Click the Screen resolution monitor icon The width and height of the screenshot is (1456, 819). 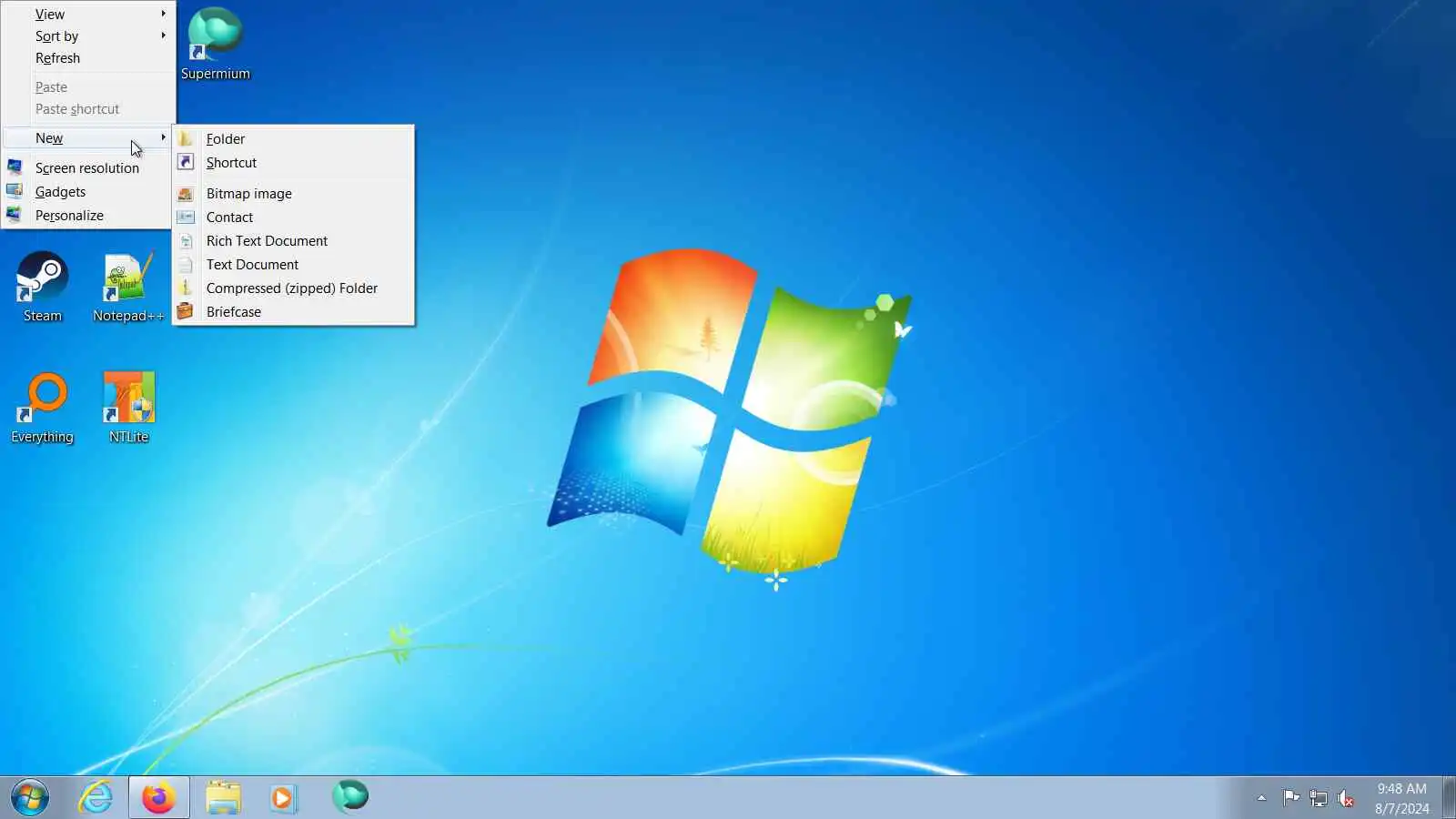coord(15,167)
